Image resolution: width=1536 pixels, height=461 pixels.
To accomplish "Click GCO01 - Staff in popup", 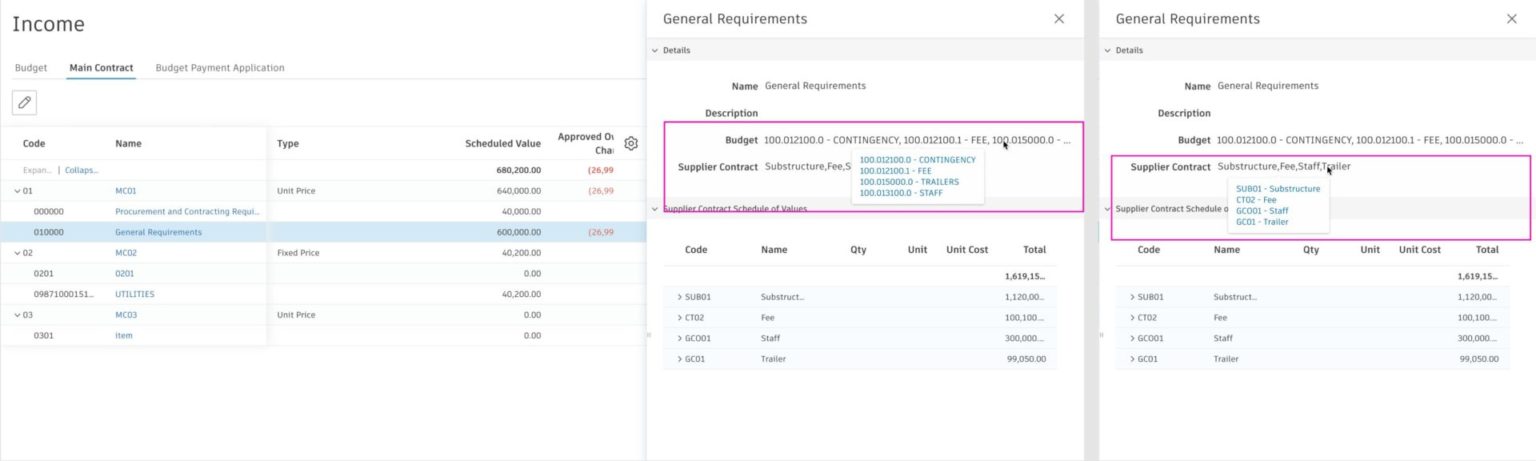I will pyautogui.click(x=1262, y=211).
